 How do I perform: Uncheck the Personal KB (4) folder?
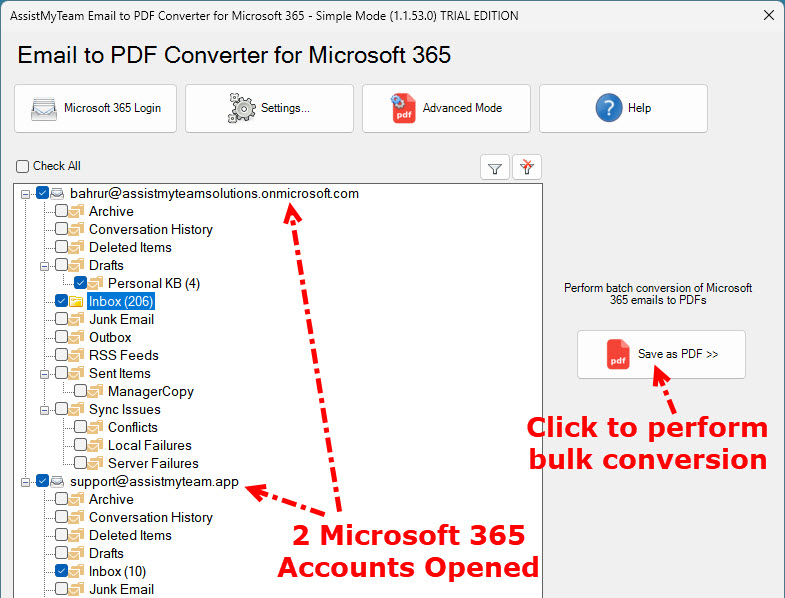tap(81, 283)
